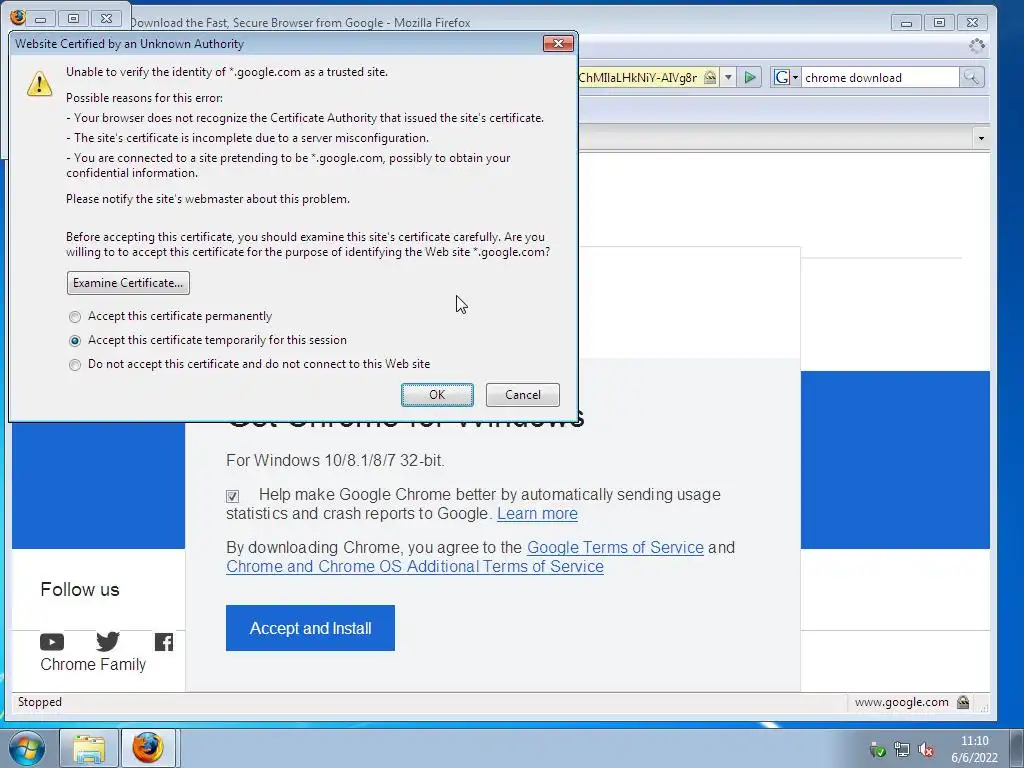Image resolution: width=1024 pixels, height=768 pixels.
Task: Click the Accept and Install button
Action: tap(310, 628)
